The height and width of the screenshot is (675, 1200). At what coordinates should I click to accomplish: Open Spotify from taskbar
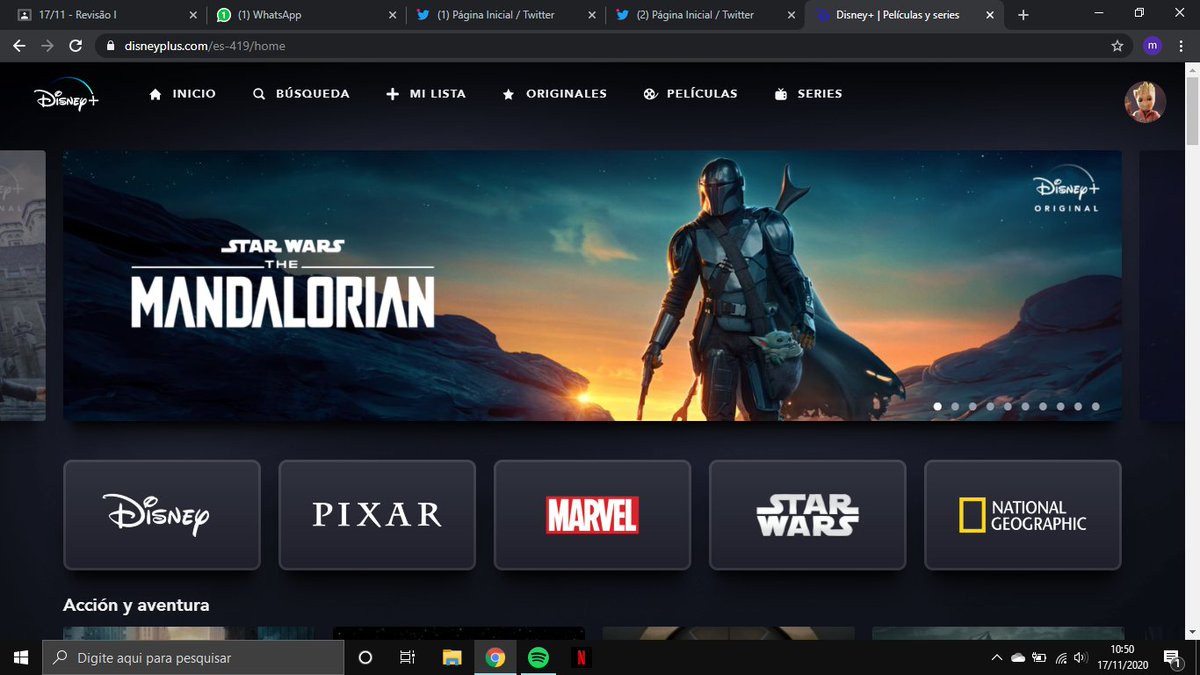(x=538, y=657)
